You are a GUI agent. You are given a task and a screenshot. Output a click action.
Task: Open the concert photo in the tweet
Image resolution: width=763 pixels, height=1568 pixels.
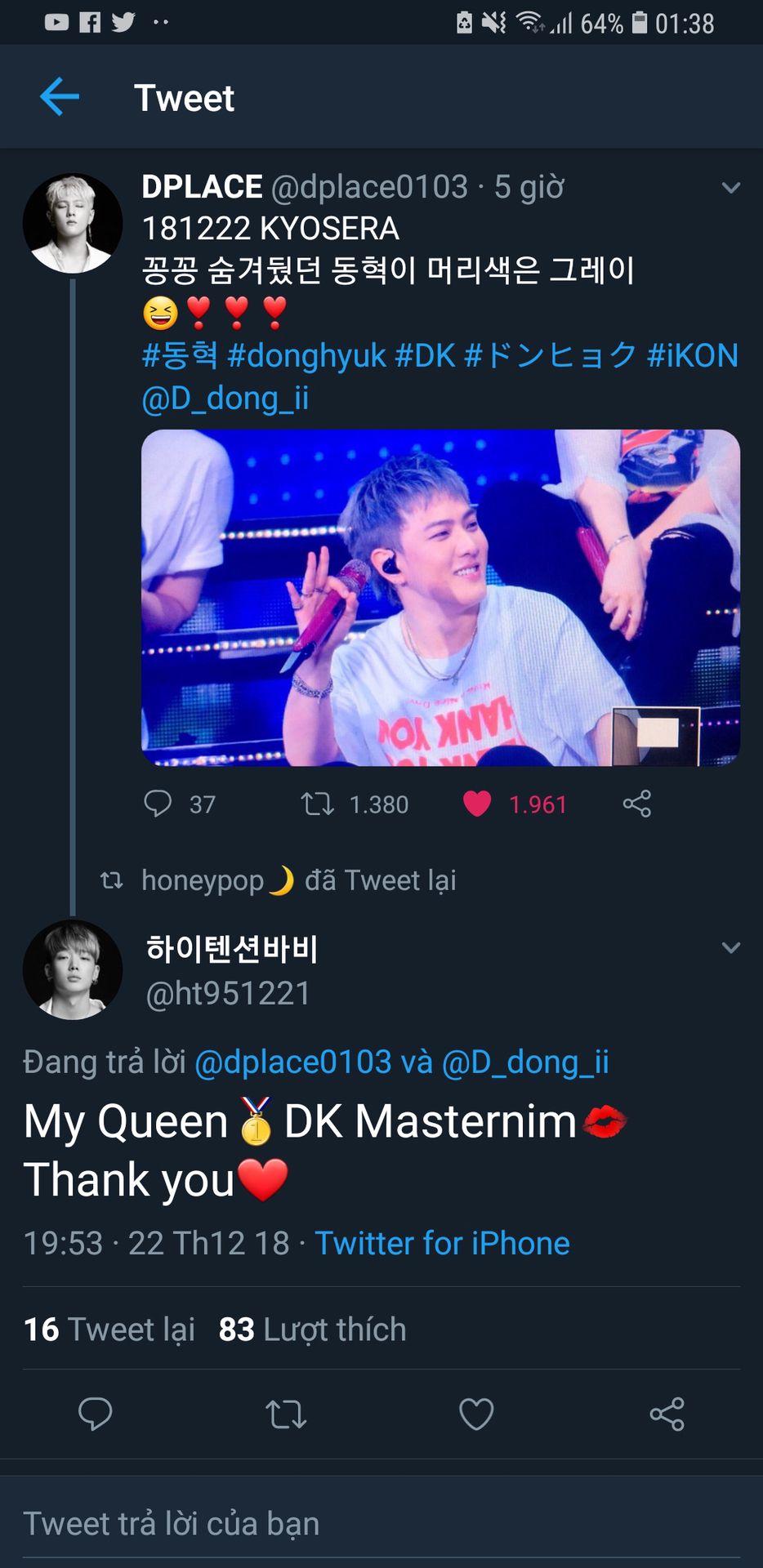coord(440,598)
